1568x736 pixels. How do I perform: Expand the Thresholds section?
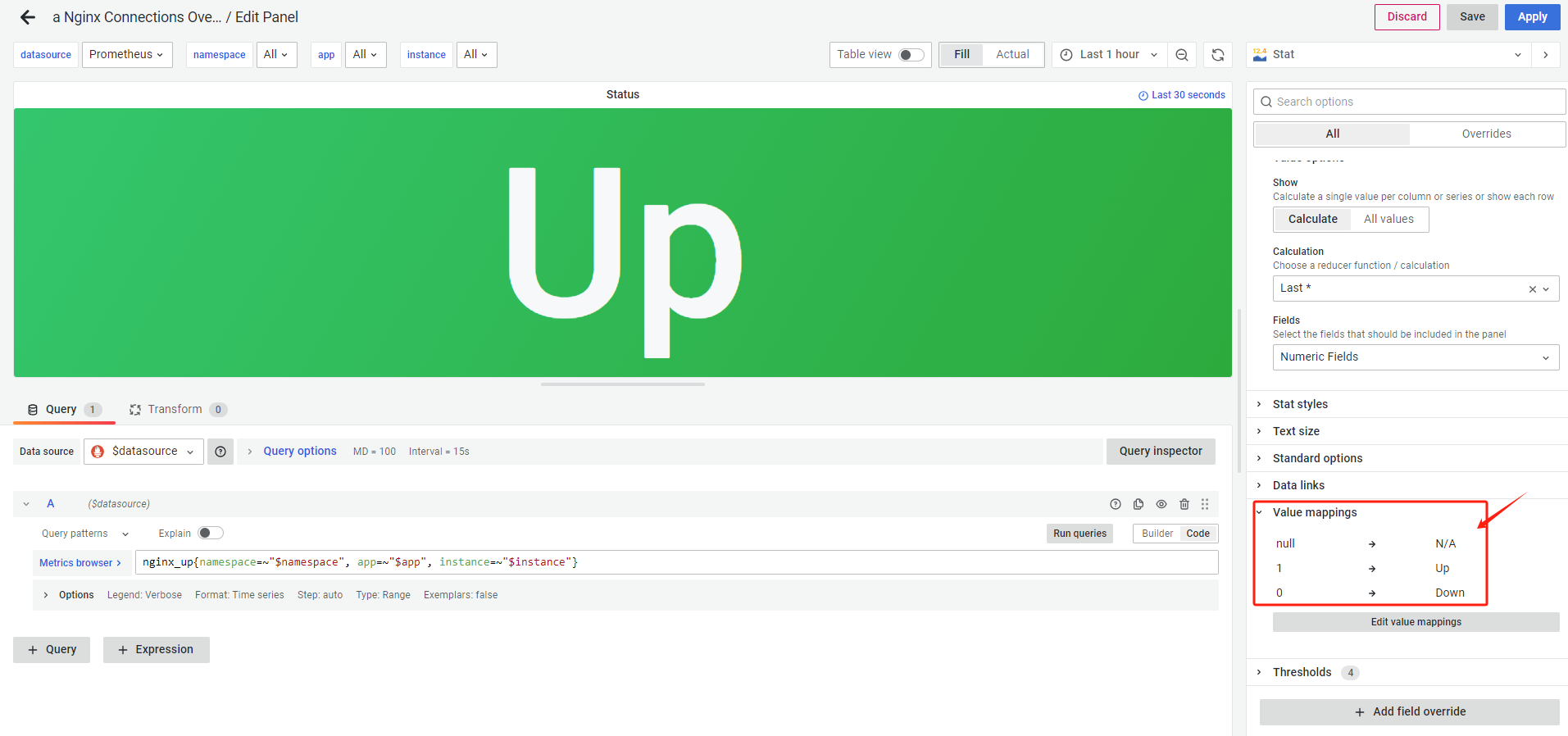tap(1302, 672)
